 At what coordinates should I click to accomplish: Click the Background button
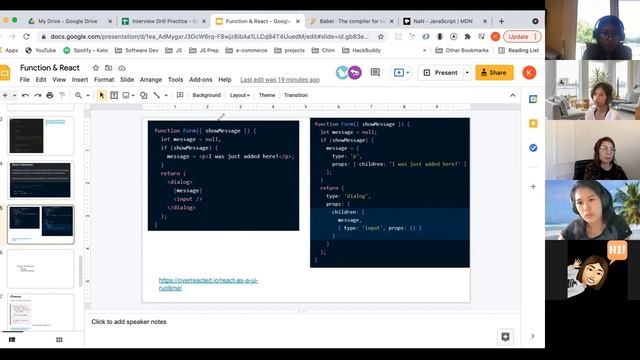tap(207, 95)
